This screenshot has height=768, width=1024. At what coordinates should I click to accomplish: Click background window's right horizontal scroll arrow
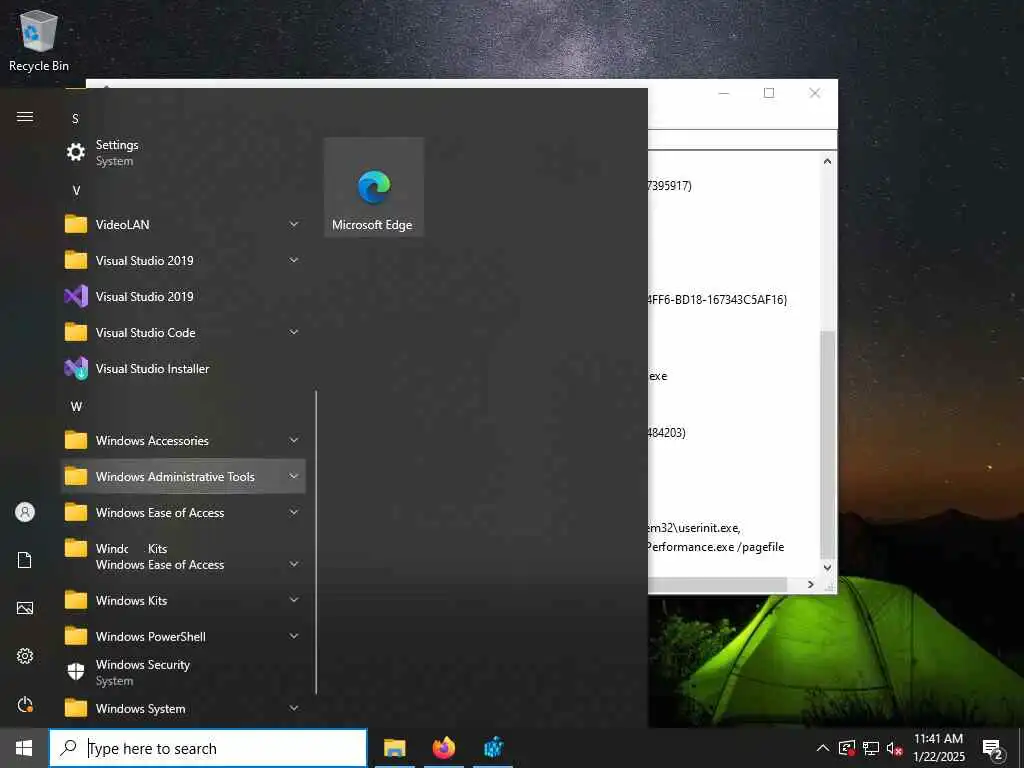click(810, 584)
